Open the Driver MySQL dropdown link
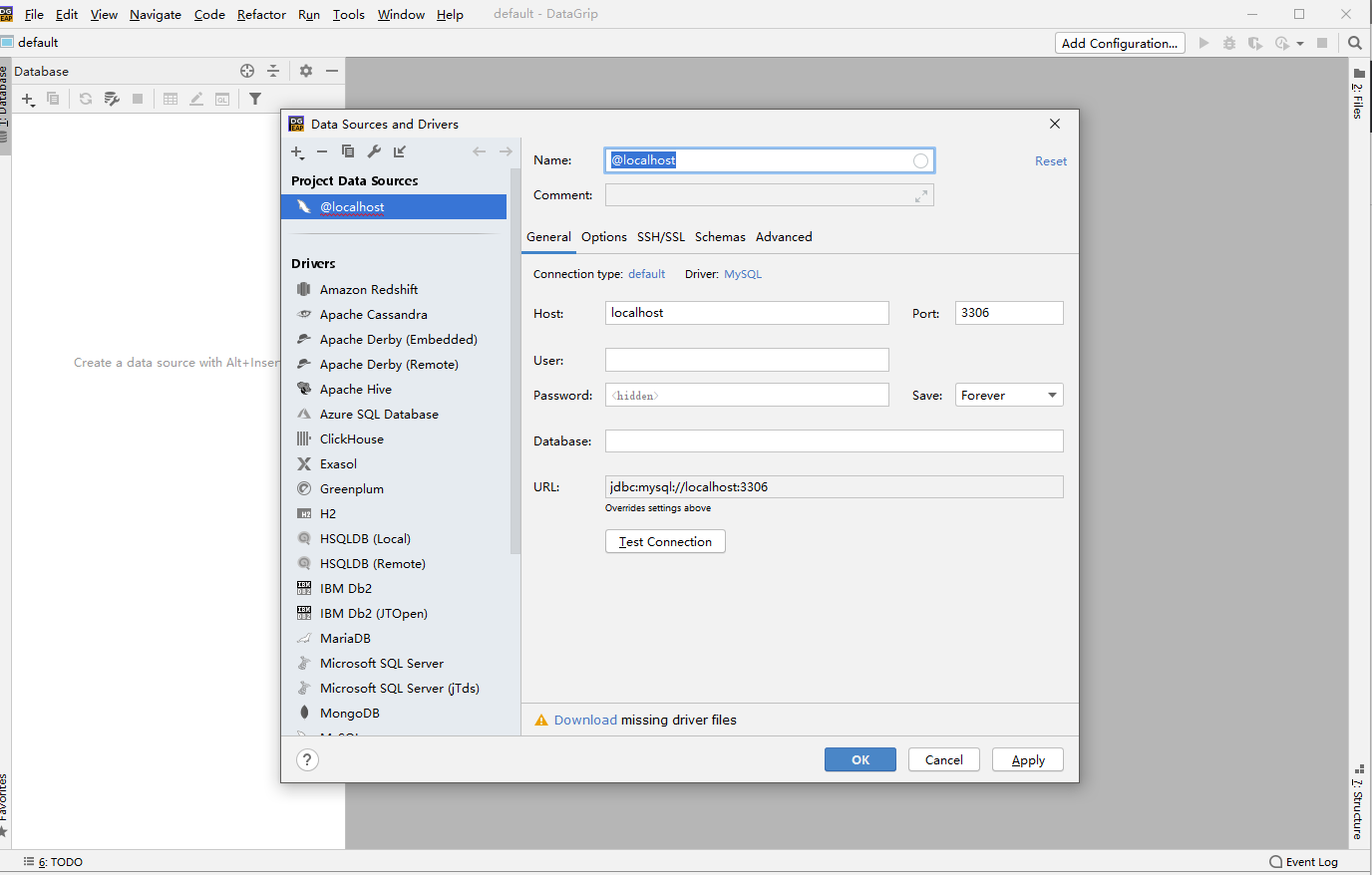1372x875 pixels. pyautogui.click(x=743, y=274)
